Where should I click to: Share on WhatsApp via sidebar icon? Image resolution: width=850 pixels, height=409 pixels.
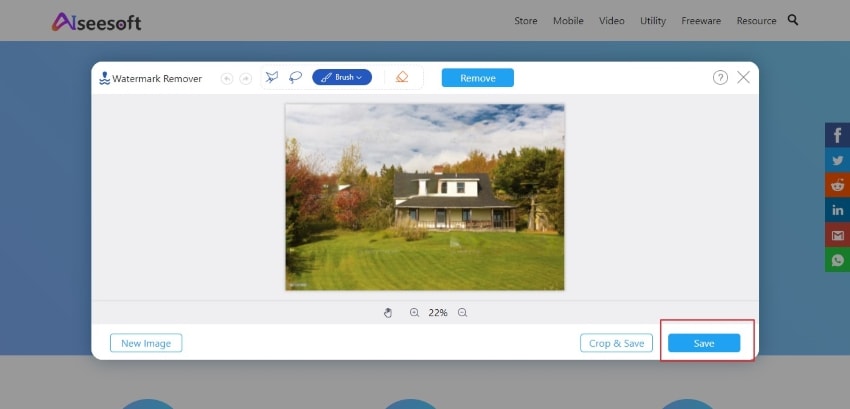(x=838, y=260)
